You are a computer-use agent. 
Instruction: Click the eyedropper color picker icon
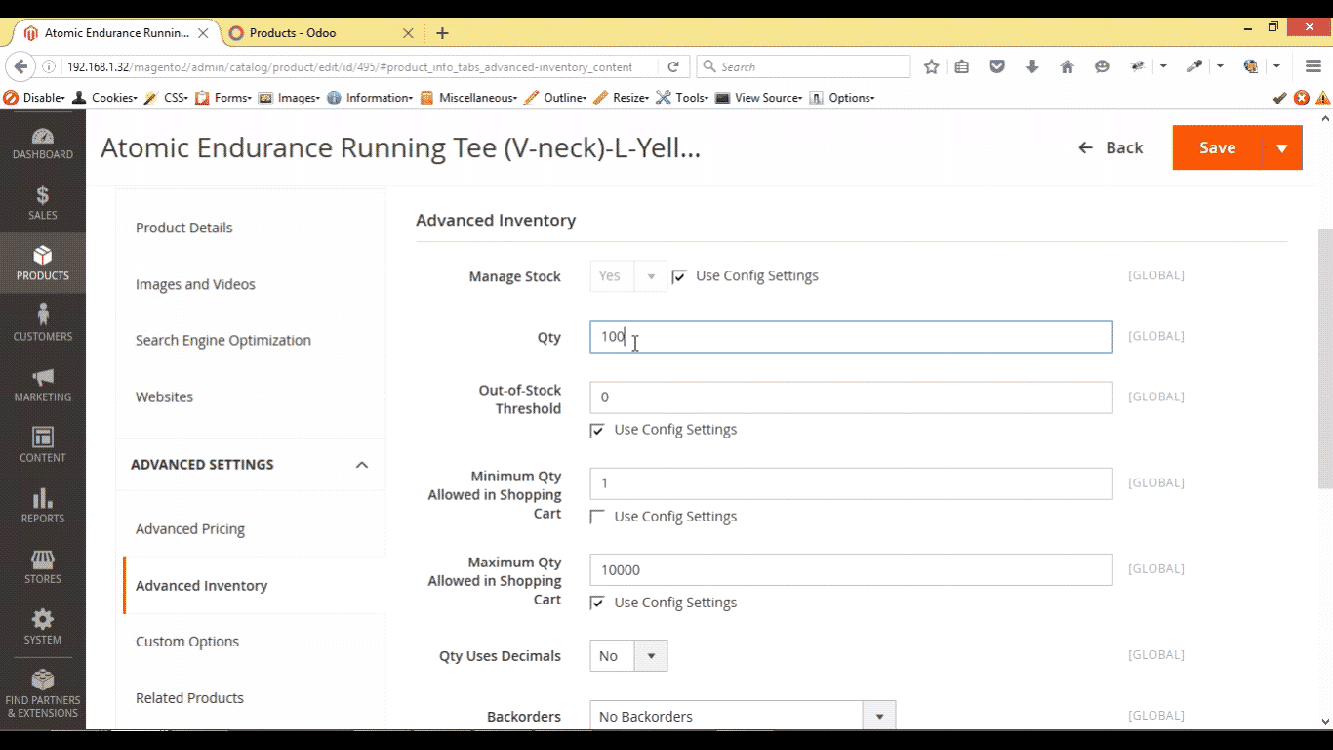pos(1194,67)
